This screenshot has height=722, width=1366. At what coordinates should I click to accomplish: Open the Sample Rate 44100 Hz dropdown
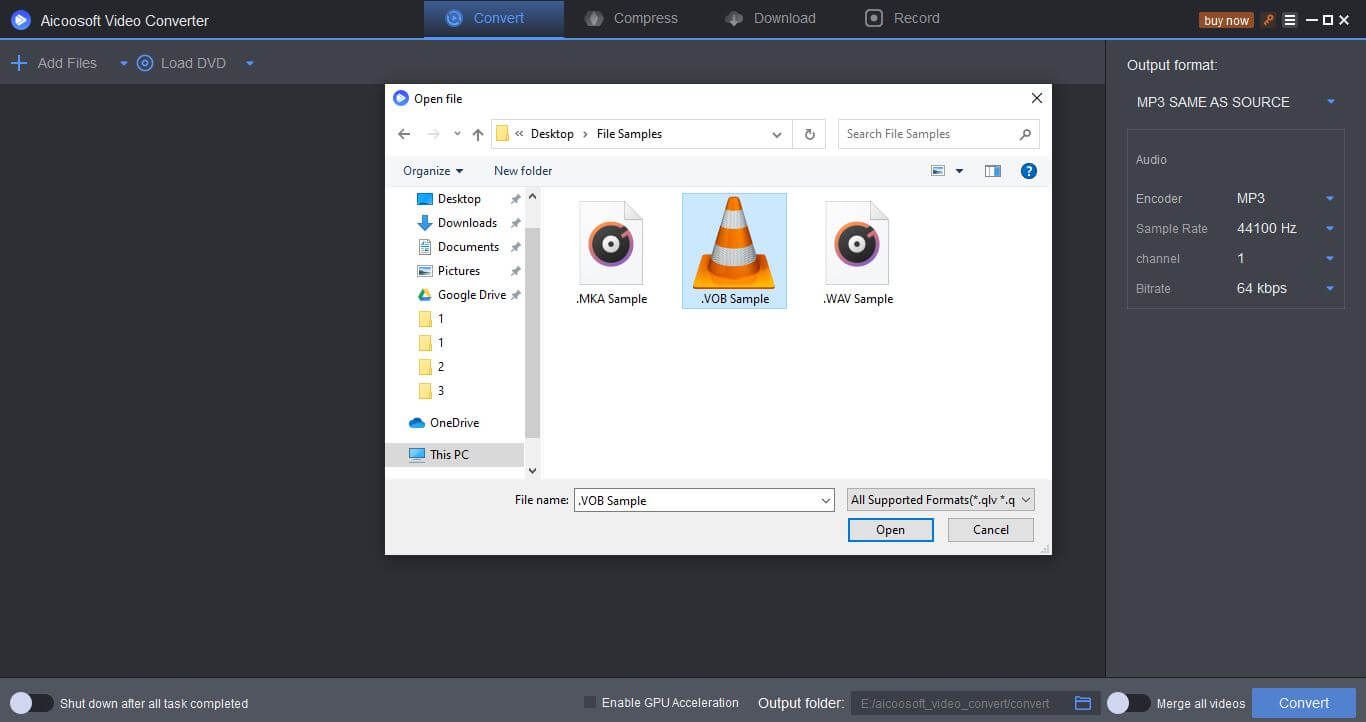(x=1286, y=229)
